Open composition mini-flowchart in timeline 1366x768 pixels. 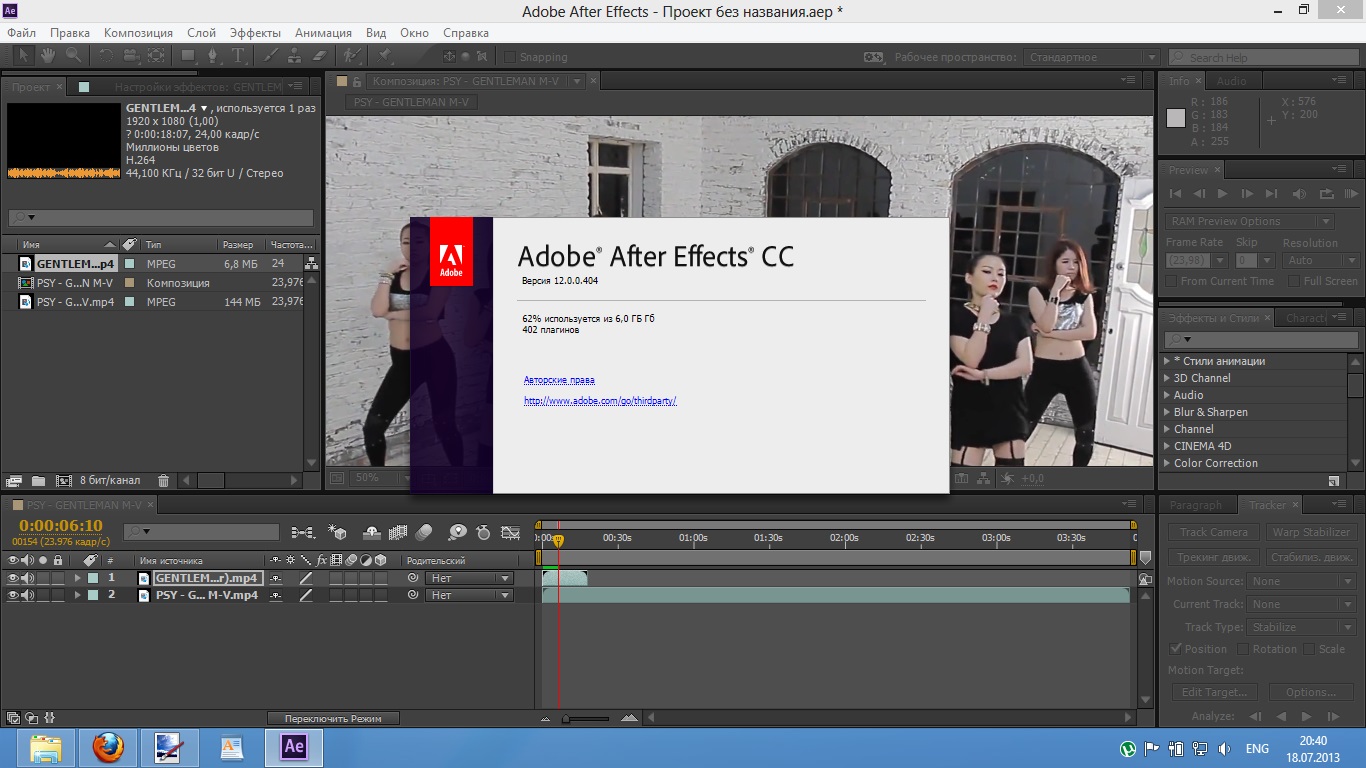pos(303,533)
